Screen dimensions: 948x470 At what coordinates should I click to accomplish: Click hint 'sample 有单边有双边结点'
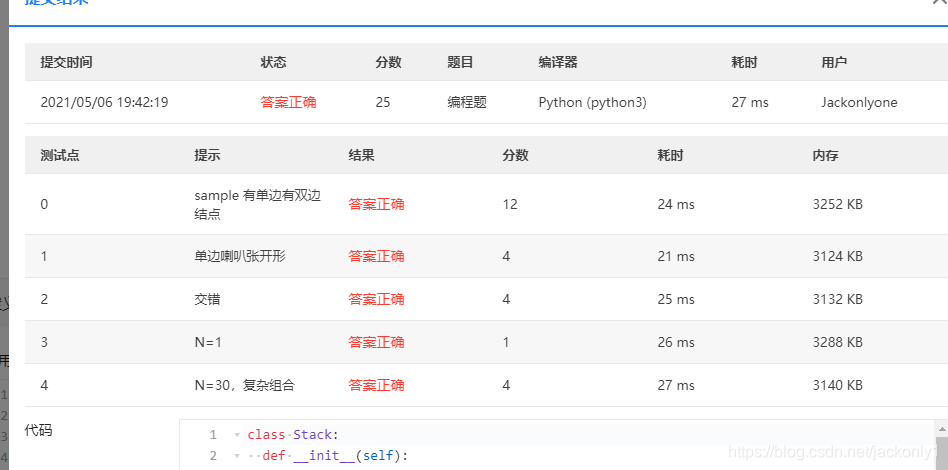tap(258, 204)
